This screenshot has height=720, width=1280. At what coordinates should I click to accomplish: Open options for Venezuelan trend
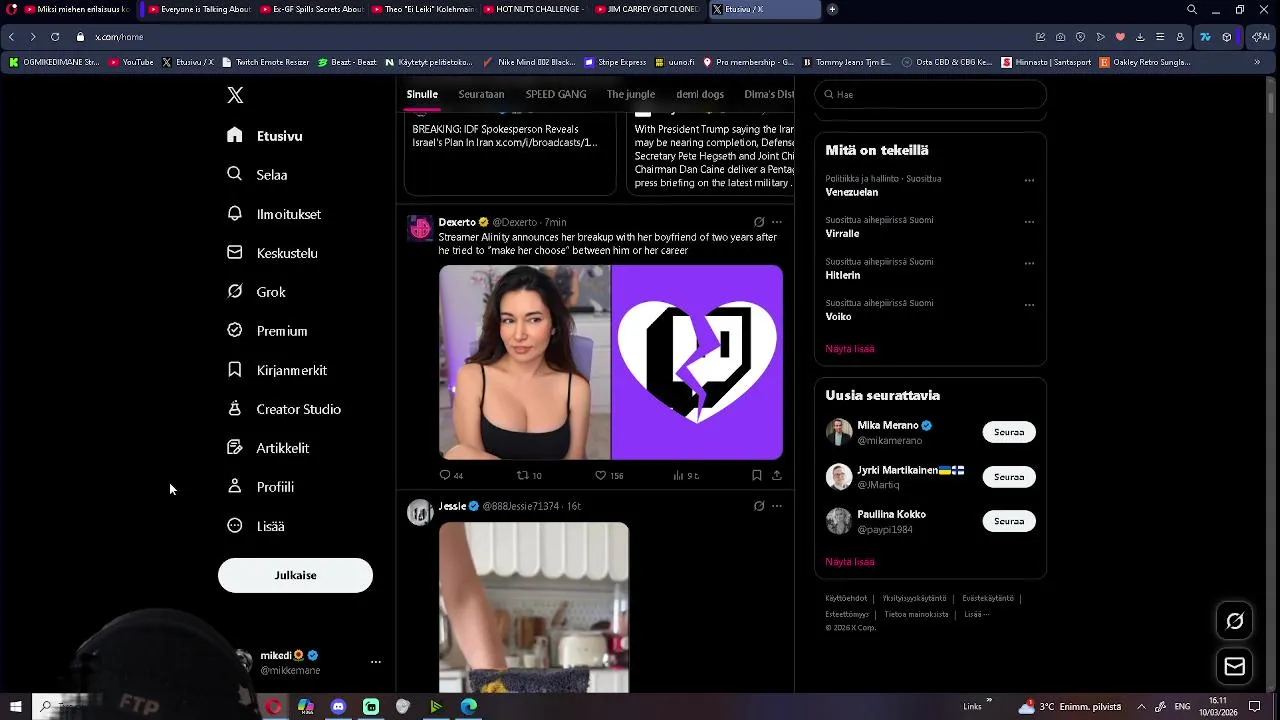[x=1029, y=181]
